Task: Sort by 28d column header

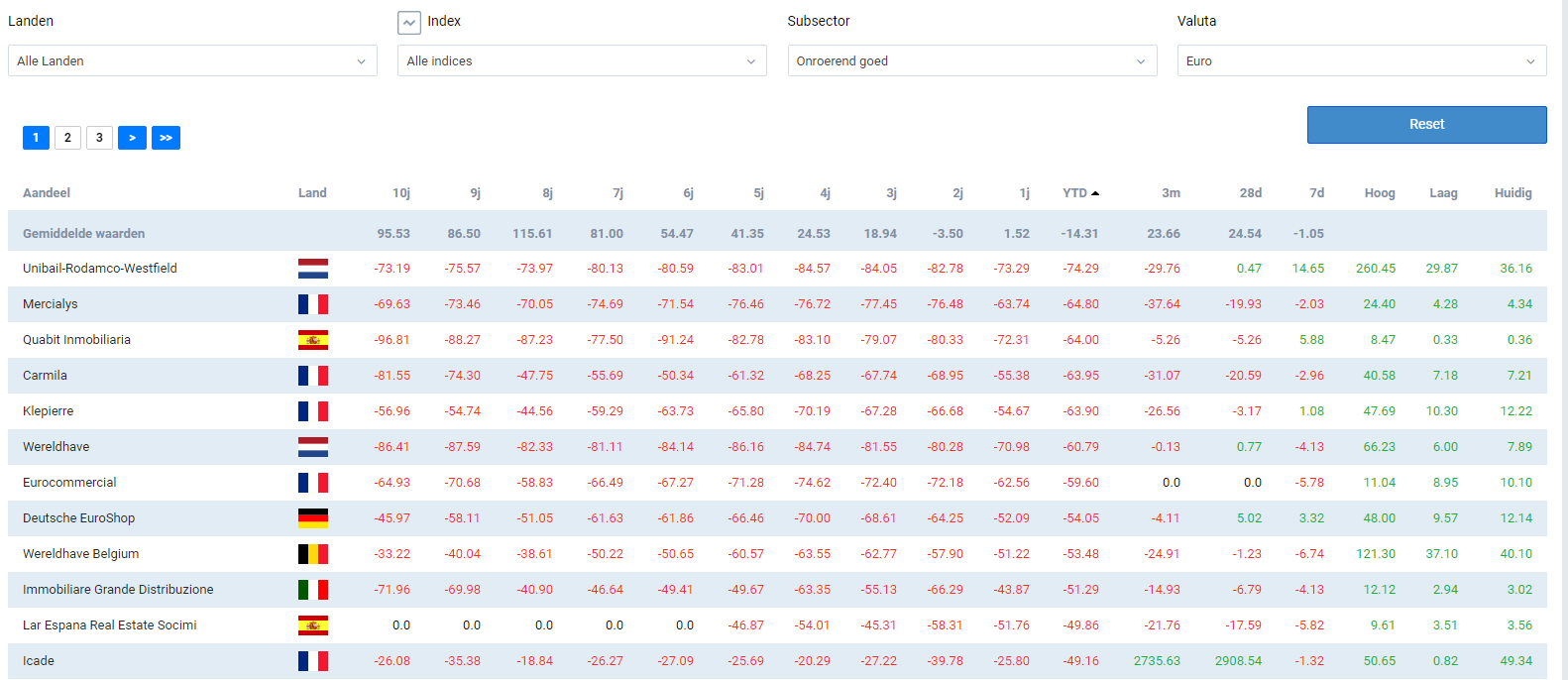Action: coord(1251,193)
